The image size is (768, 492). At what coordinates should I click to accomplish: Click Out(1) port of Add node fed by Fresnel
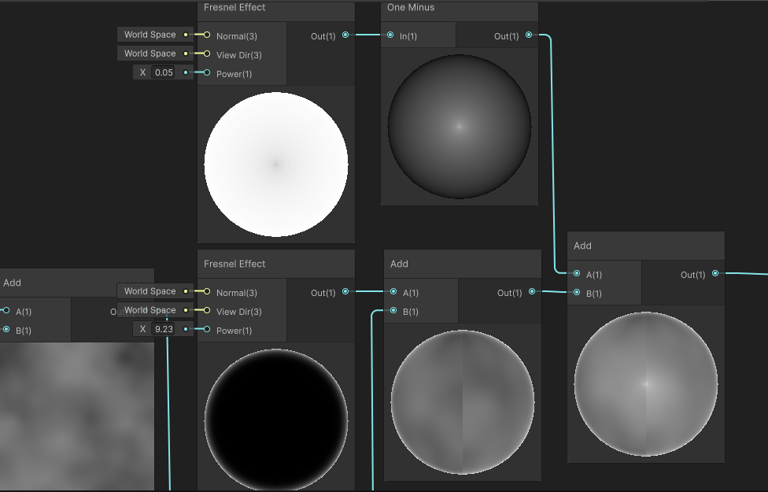point(532,292)
